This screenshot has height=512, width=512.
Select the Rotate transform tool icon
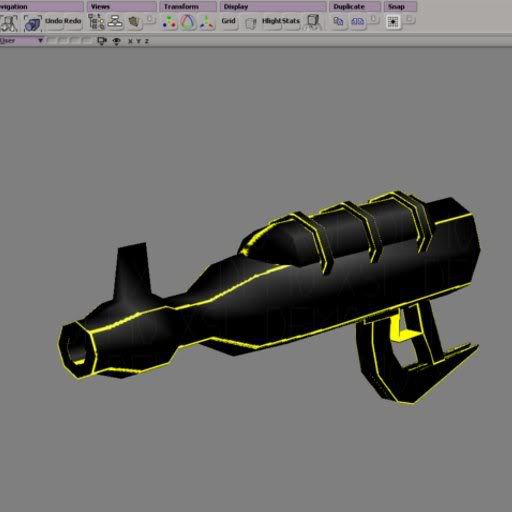coord(188,23)
